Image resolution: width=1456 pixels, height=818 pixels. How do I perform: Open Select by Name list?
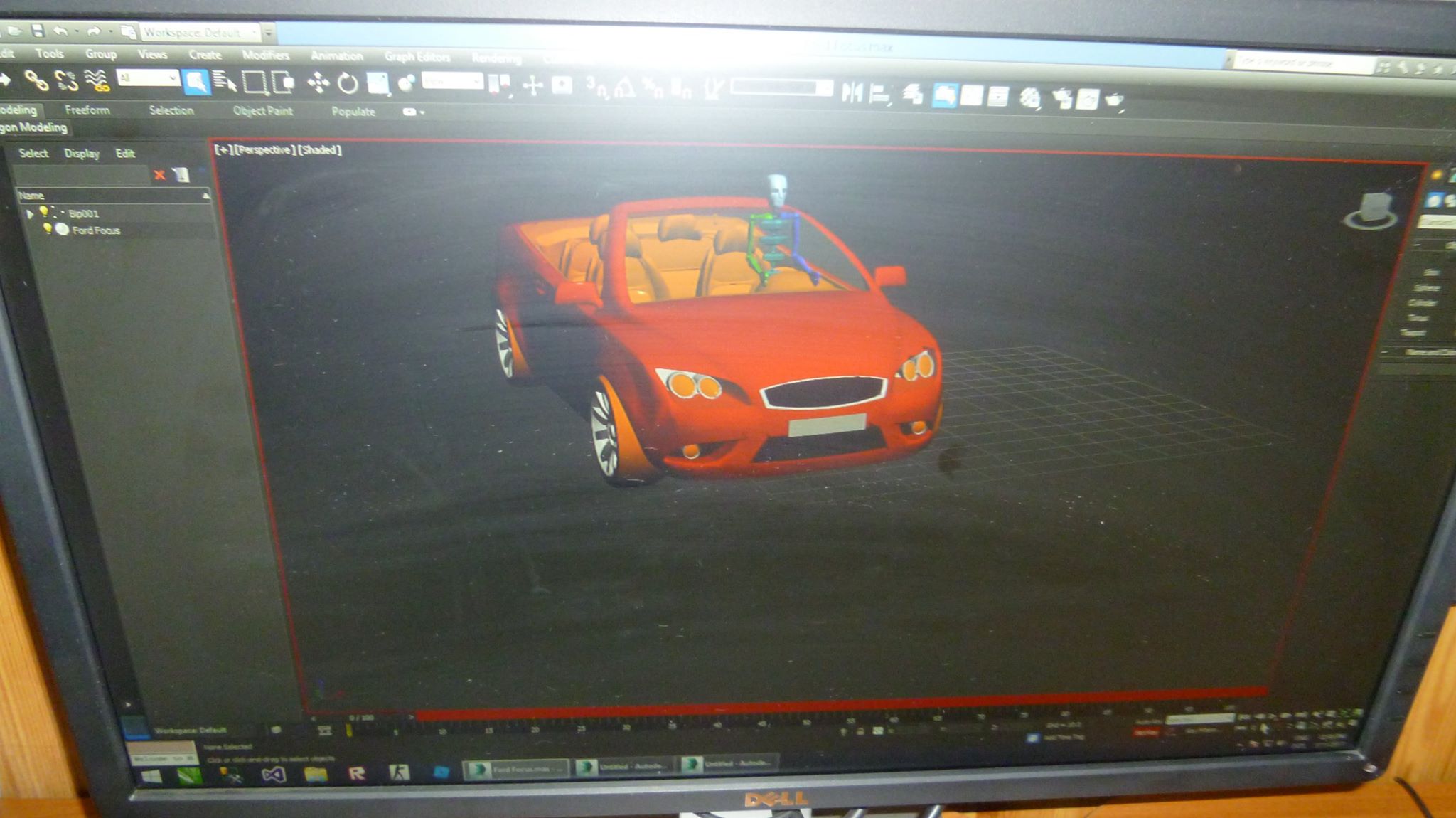point(225,83)
